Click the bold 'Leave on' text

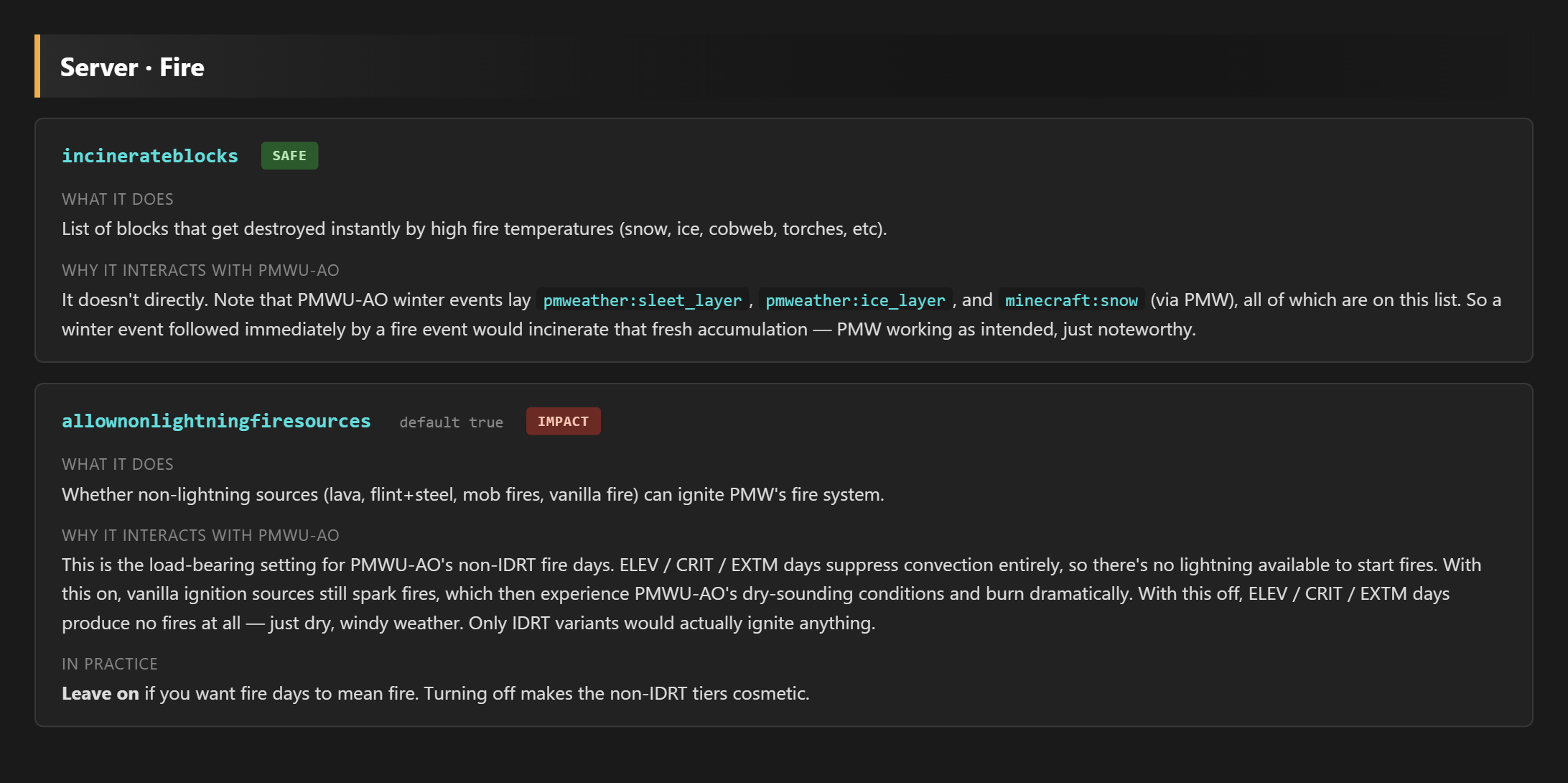(x=100, y=693)
